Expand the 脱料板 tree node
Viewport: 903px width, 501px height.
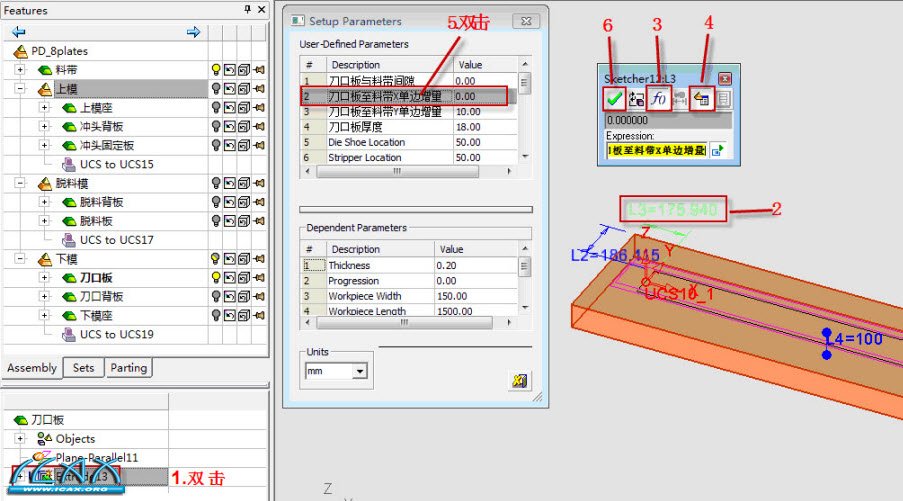(x=44, y=221)
